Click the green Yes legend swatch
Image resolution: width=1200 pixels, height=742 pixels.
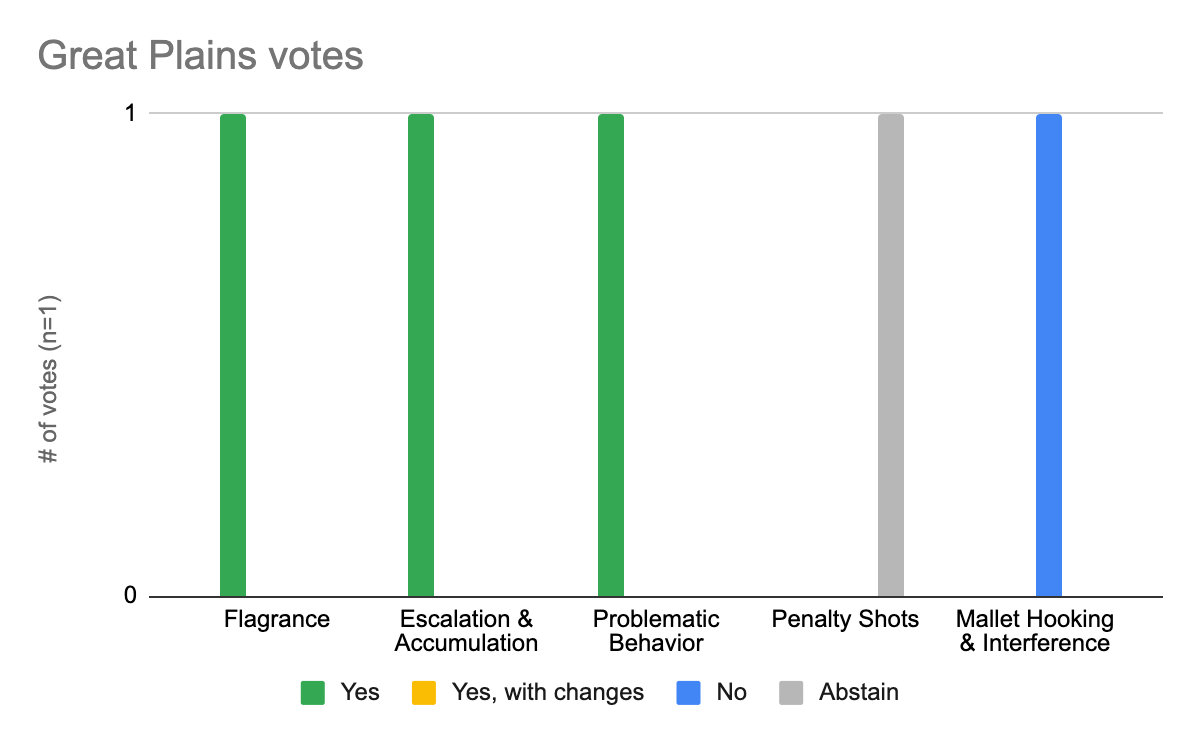click(314, 693)
